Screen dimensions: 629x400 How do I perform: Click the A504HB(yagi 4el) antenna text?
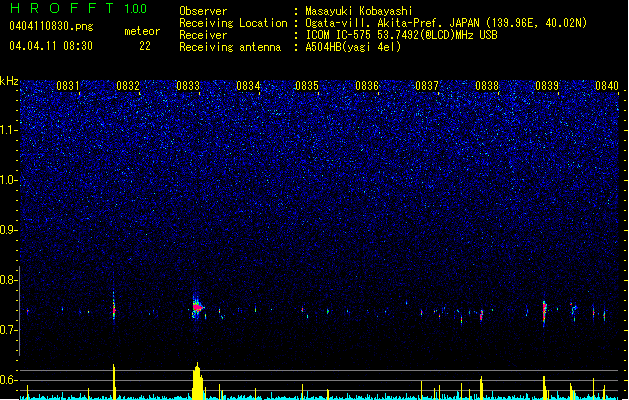pos(353,47)
